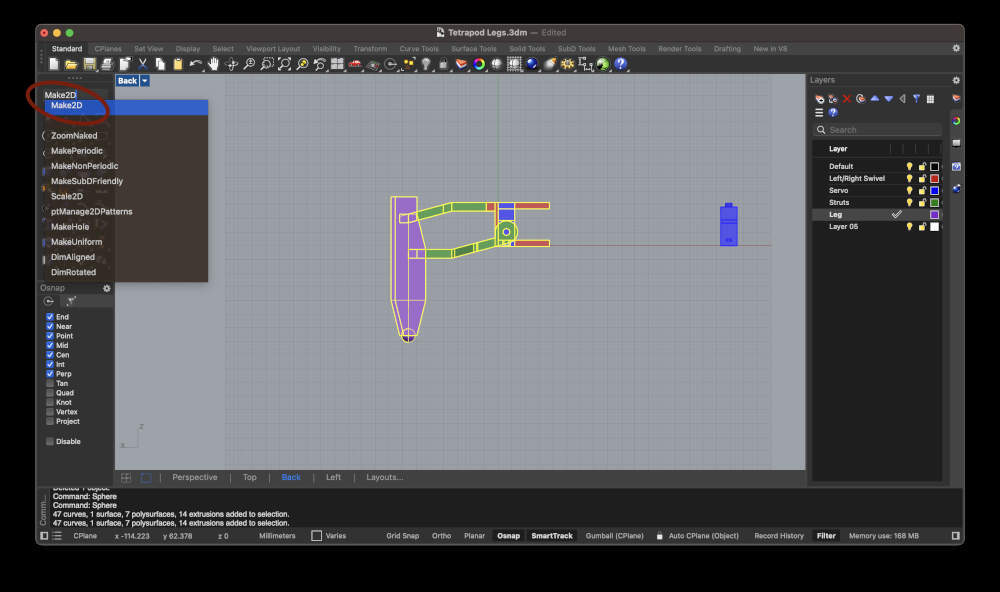Move layer up with the up triangle
The width and height of the screenshot is (1000, 592).
click(x=875, y=98)
